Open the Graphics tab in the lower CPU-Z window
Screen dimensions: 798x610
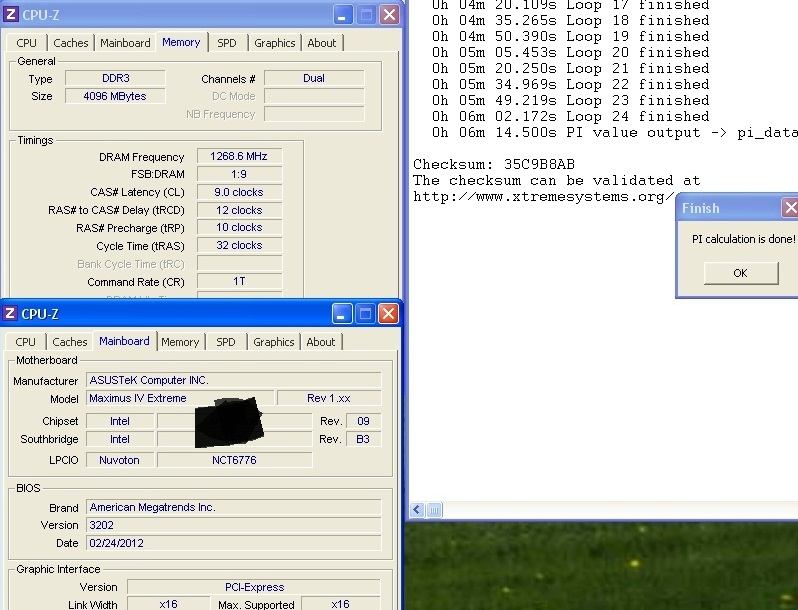pos(274,342)
